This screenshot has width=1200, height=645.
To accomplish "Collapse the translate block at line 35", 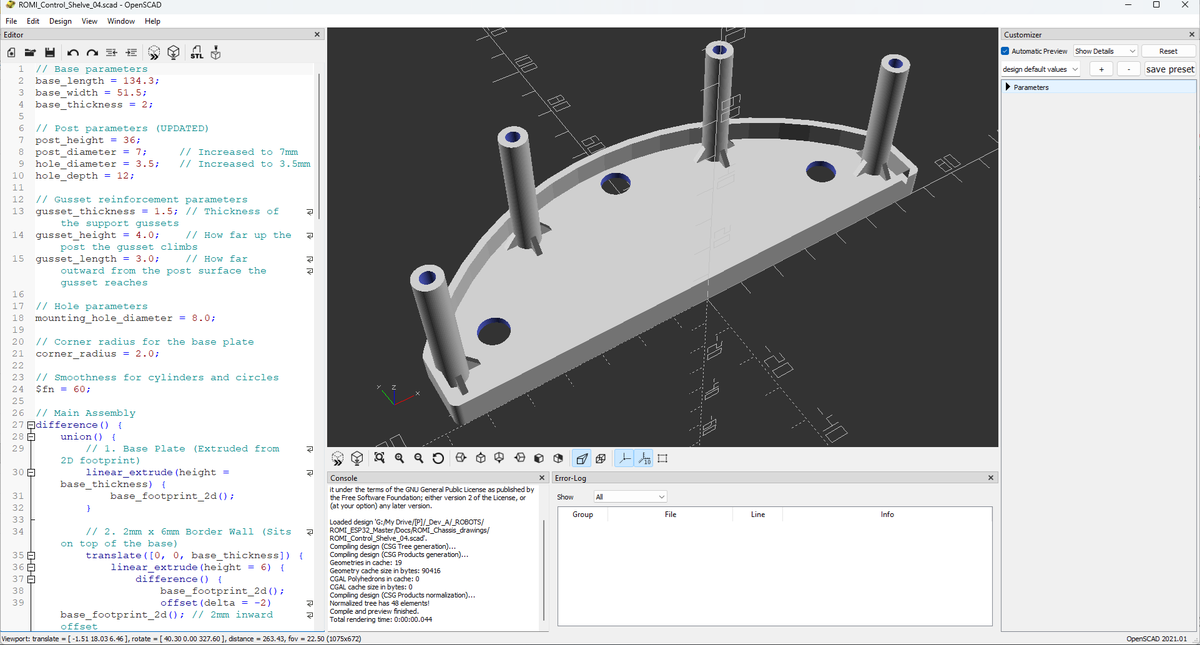I will click(30, 555).
